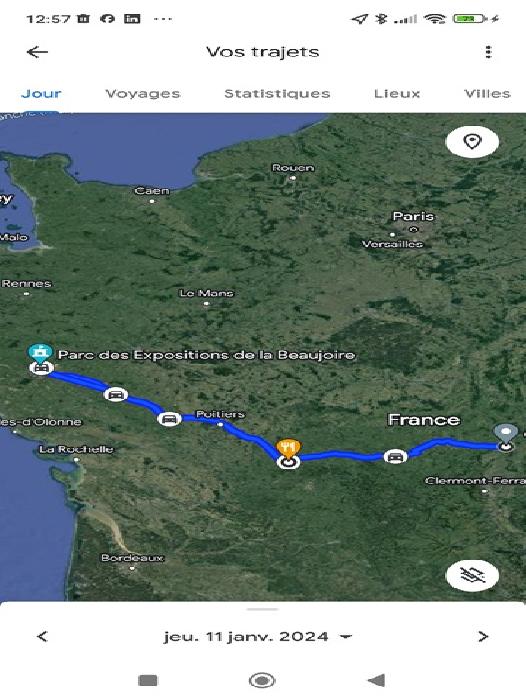Open the Statistiques tab

coord(277,93)
